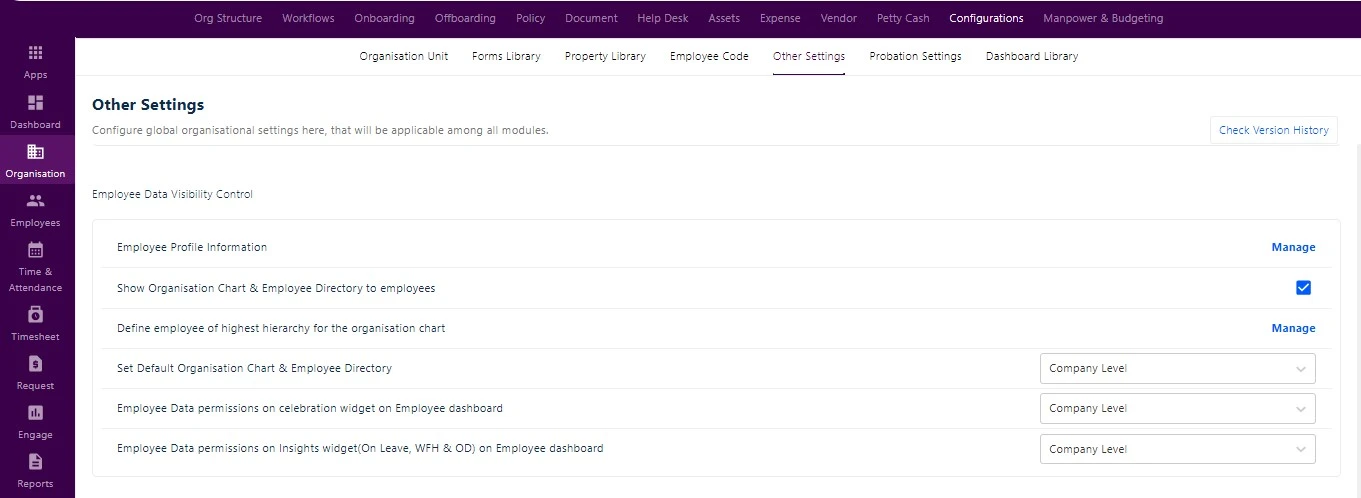
Task: Click the Check Version History button
Action: (1273, 130)
